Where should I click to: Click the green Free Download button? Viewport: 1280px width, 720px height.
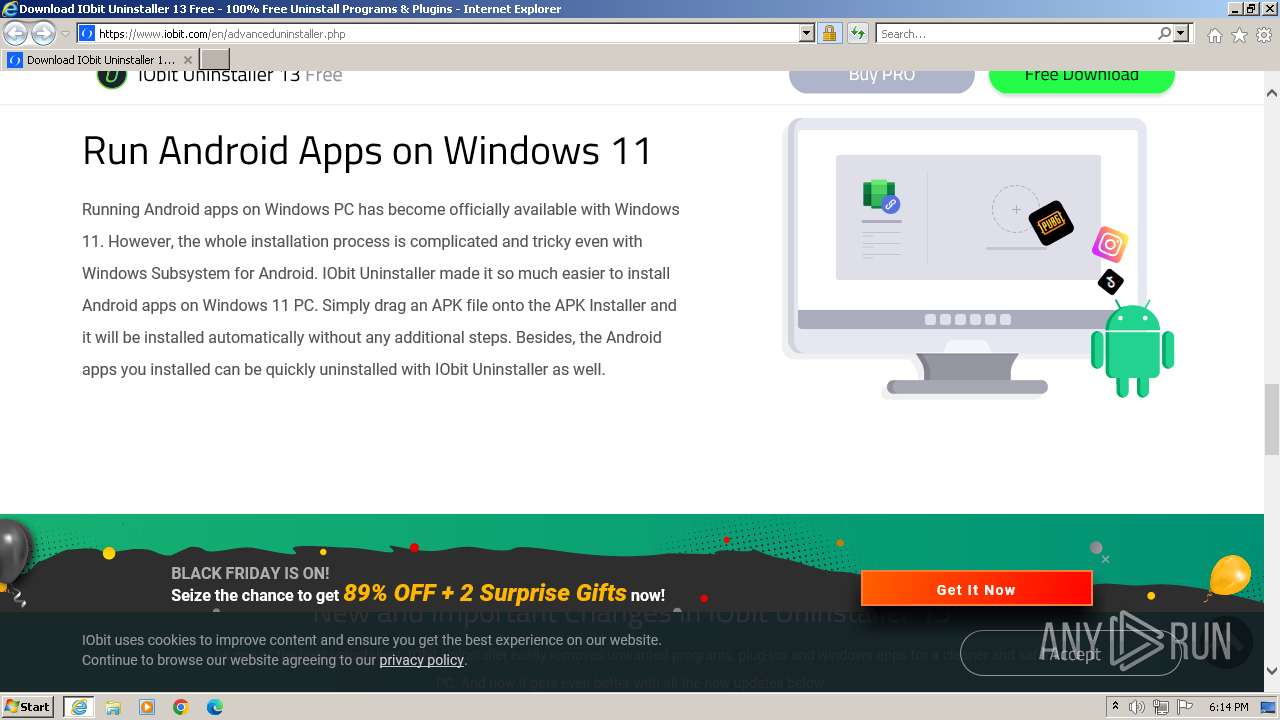pyautogui.click(x=1082, y=79)
